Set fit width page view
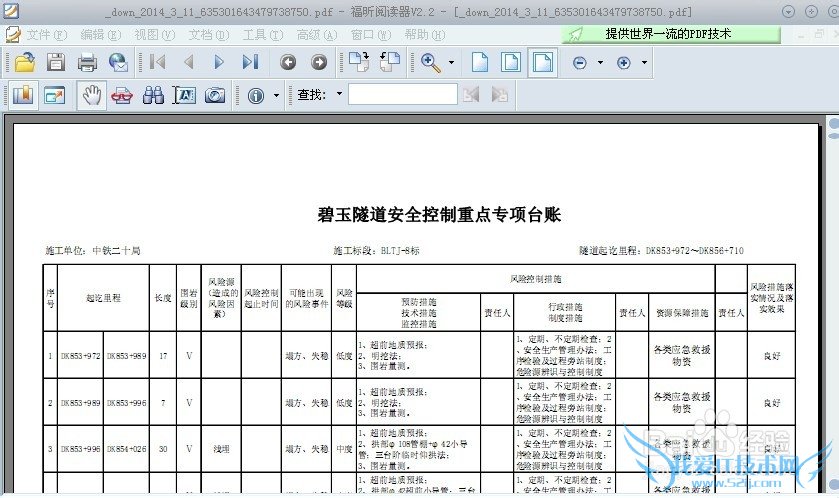The image size is (839, 498). tap(543, 63)
